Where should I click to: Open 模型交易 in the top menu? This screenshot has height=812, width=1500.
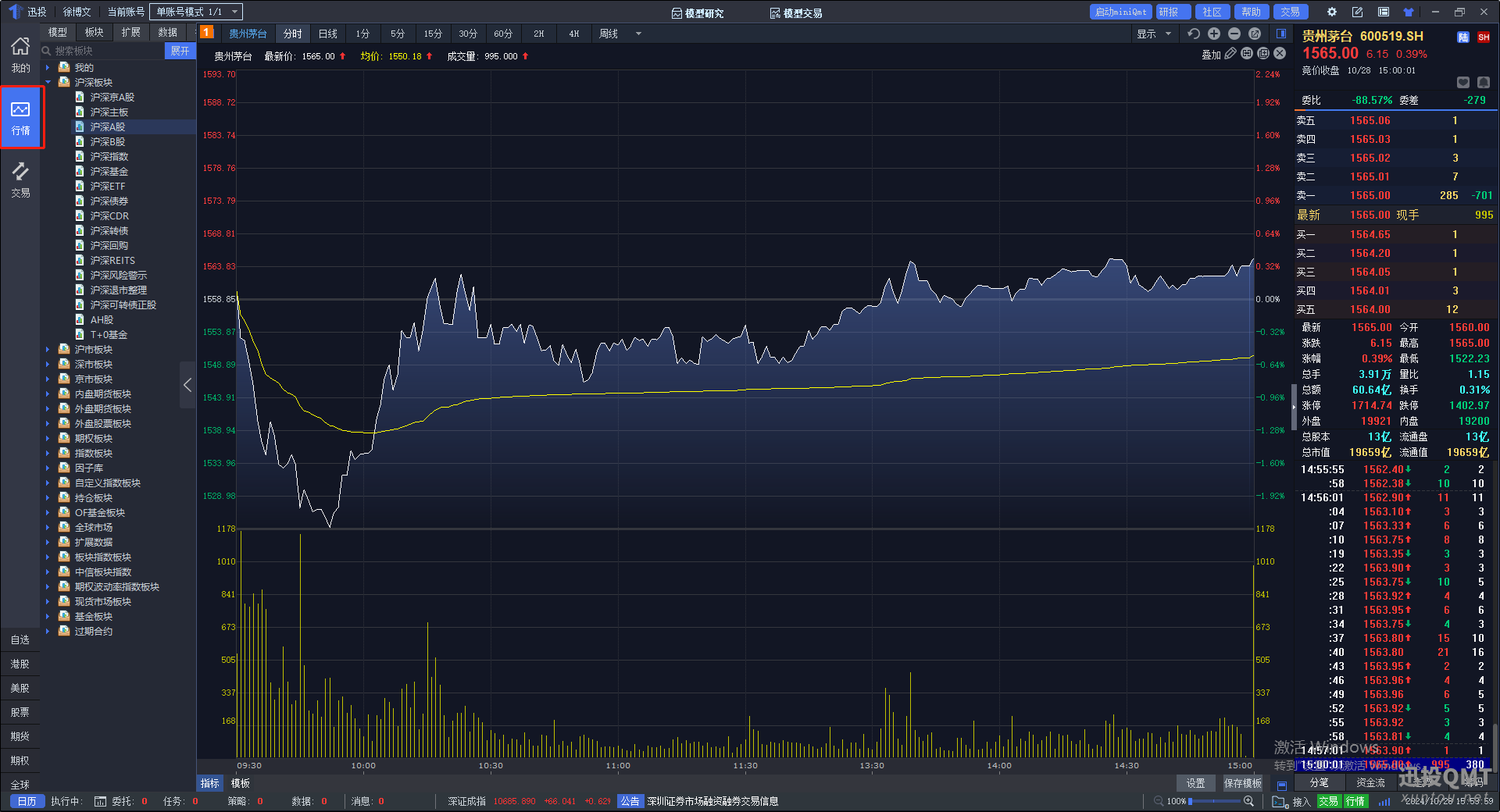point(796,12)
